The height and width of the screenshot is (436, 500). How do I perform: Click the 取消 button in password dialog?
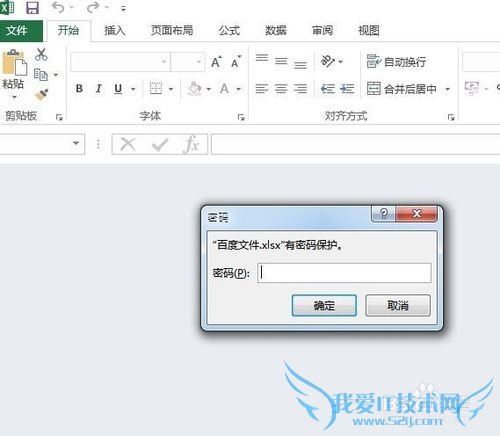click(x=398, y=305)
